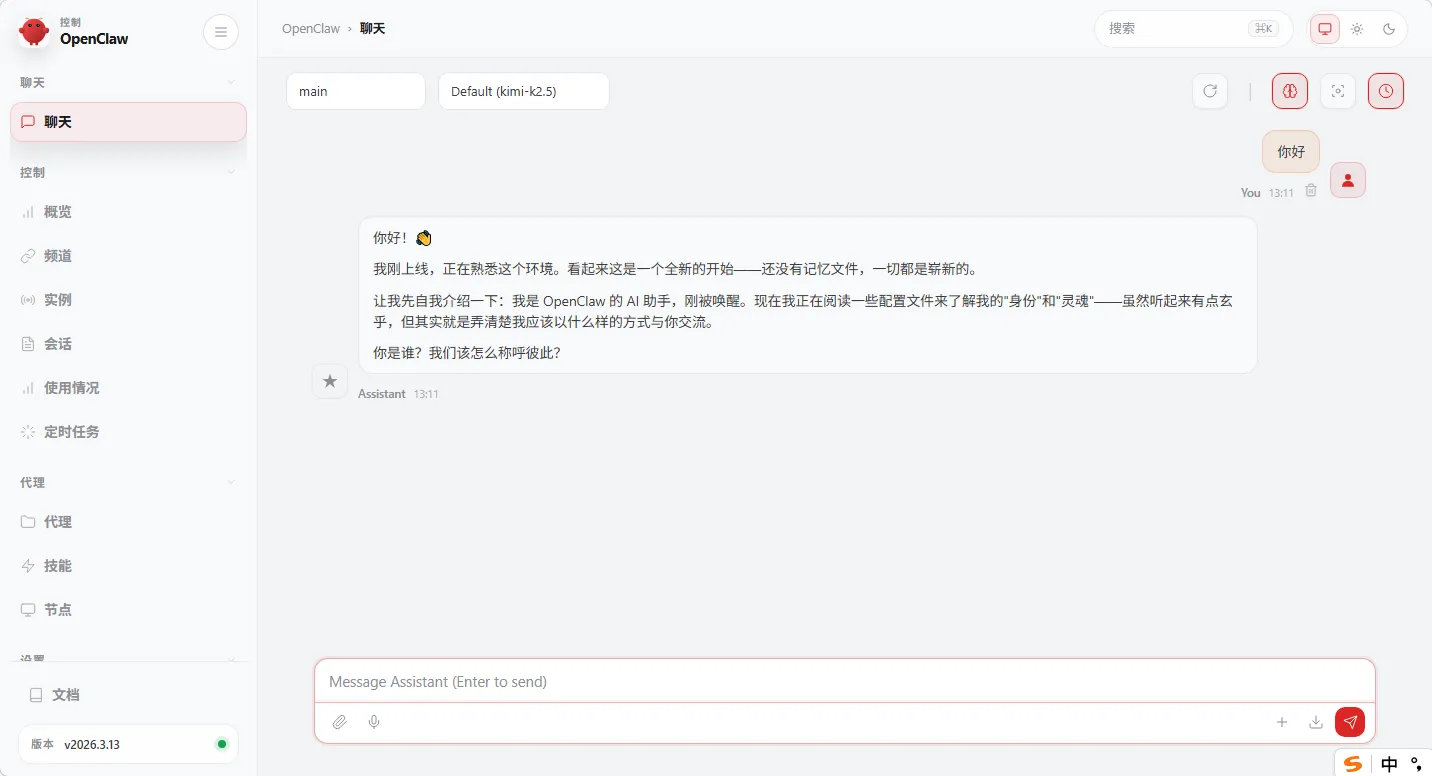1432x776 pixels.
Task: Click the 文档 docs link
Action: (x=66, y=695)
